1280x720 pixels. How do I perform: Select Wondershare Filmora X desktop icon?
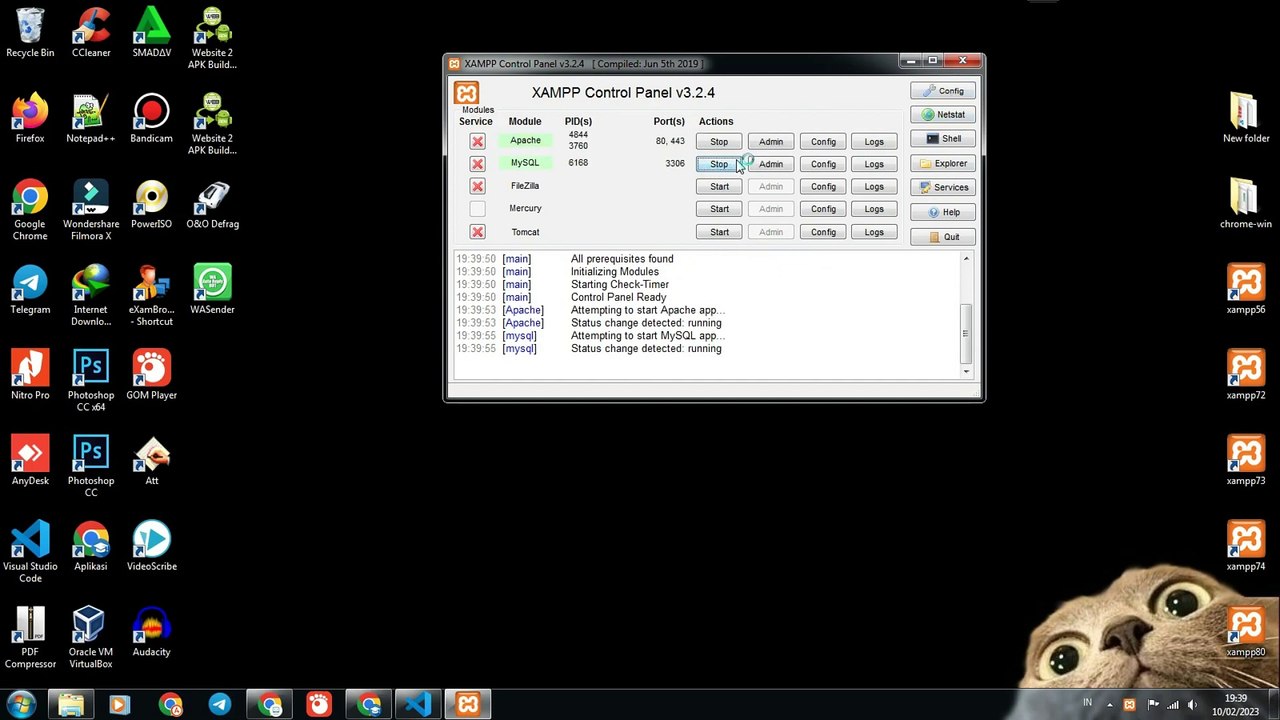click(91, 210)
